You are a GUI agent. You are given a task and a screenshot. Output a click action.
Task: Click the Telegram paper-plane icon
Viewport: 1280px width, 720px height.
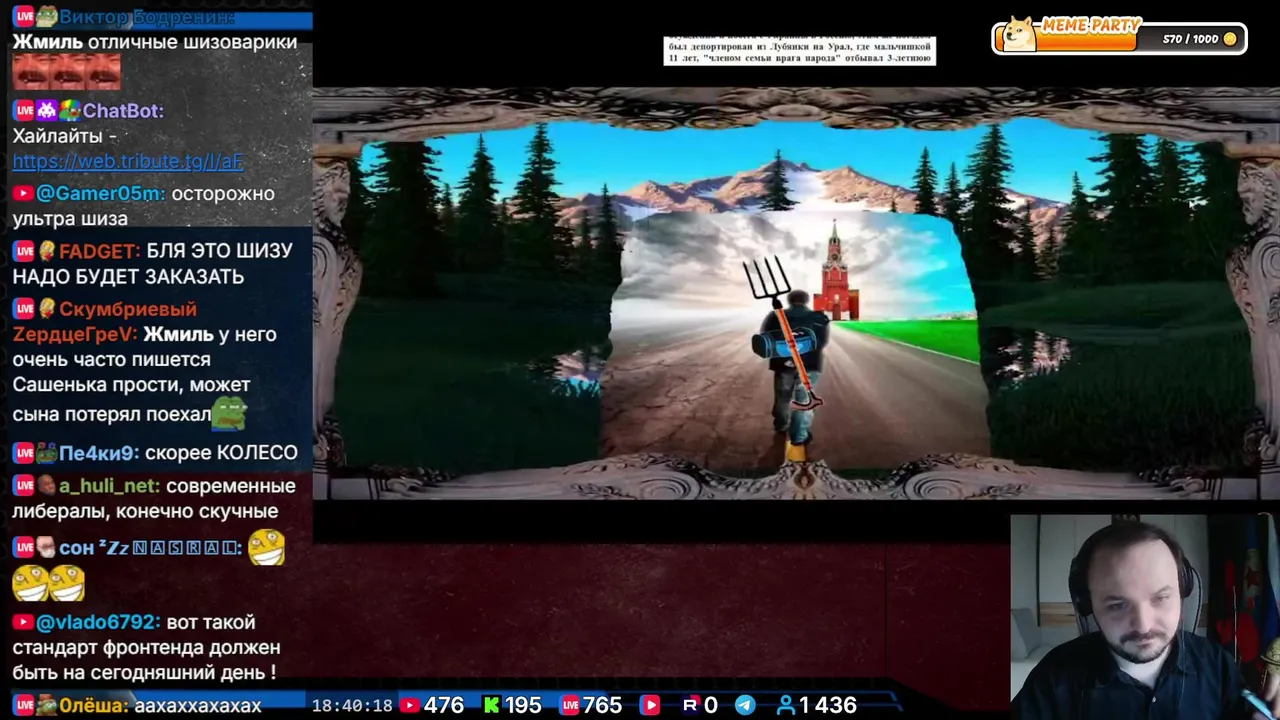pyautogui.click(x=745, y=705)
